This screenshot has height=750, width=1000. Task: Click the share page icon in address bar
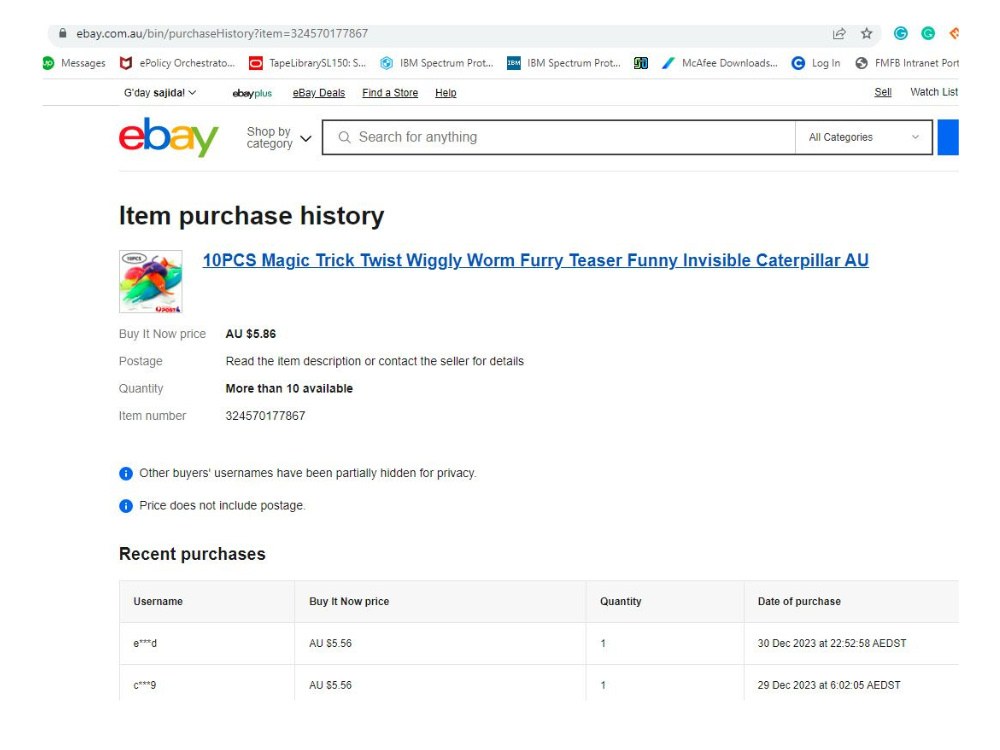point(839,34)
